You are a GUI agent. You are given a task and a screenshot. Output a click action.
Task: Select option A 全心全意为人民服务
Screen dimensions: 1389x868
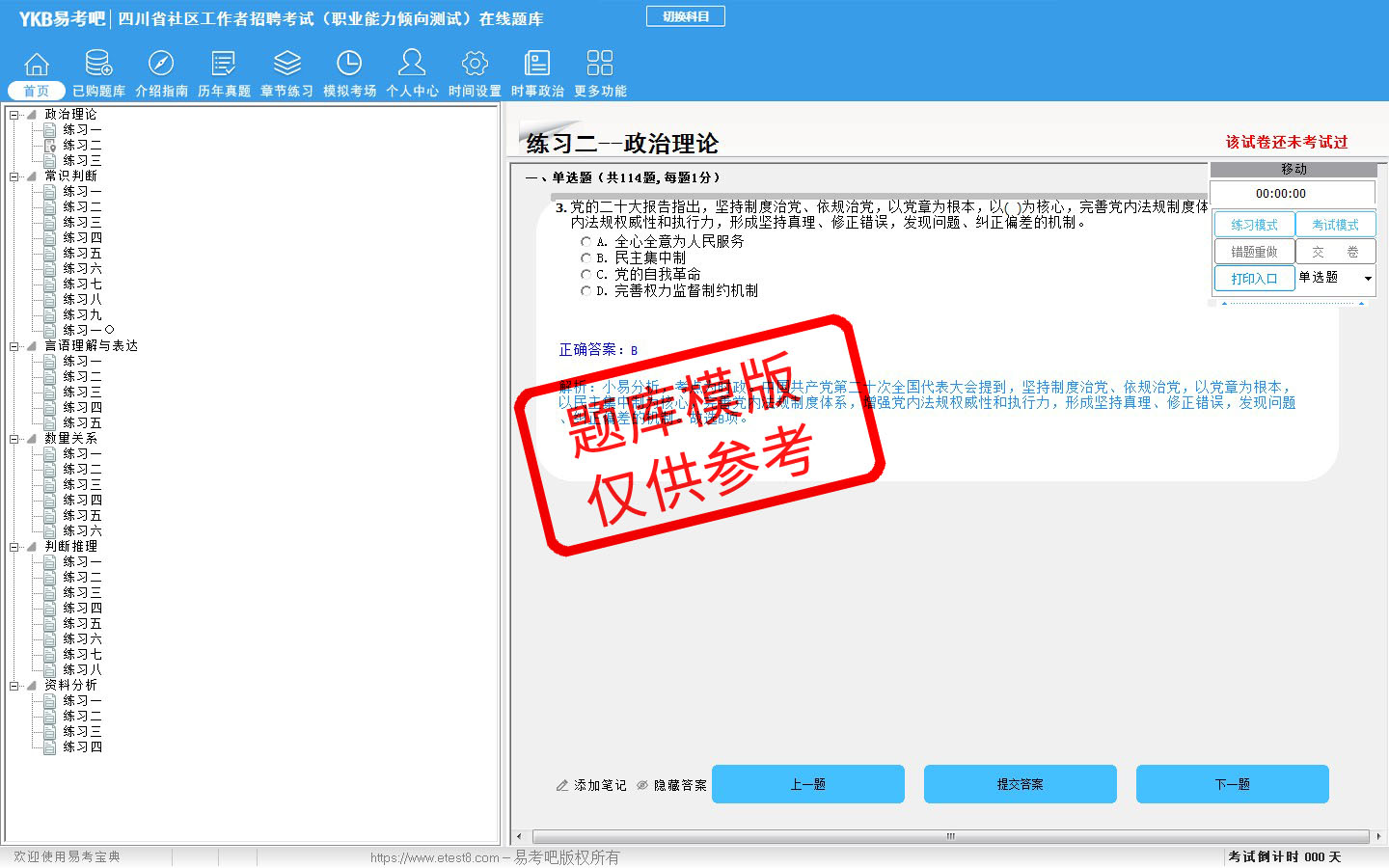click(x=586, y=242)
